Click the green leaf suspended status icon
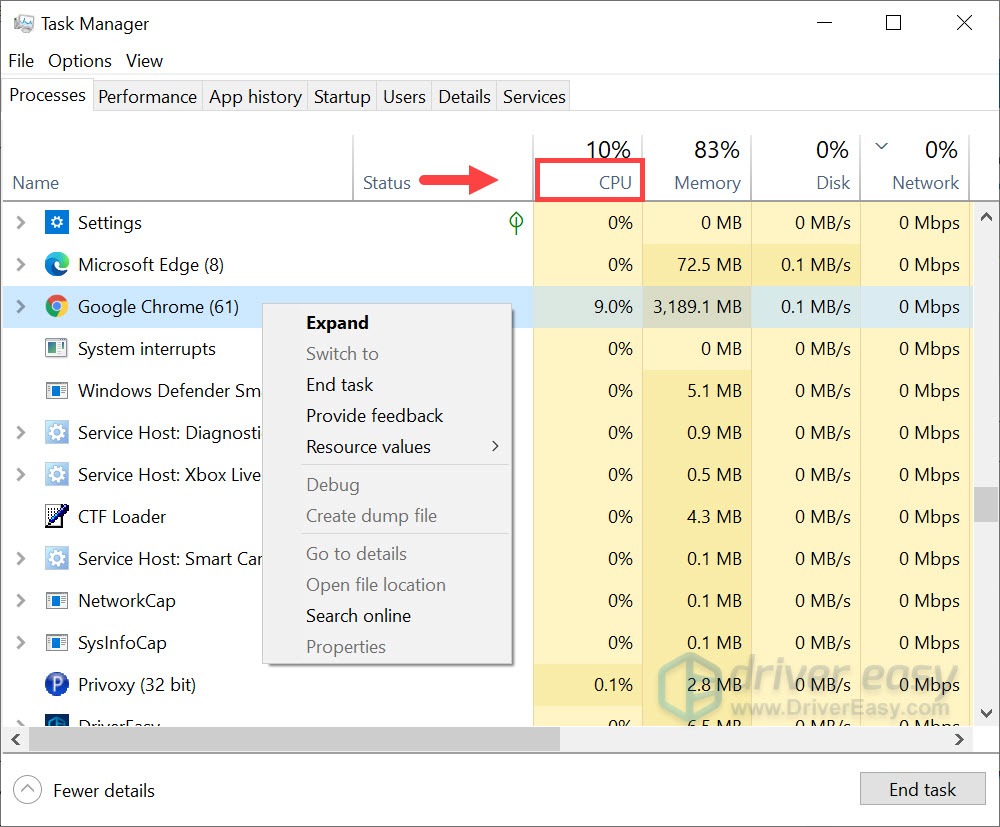1000x827 pixels. pos(516,223)
